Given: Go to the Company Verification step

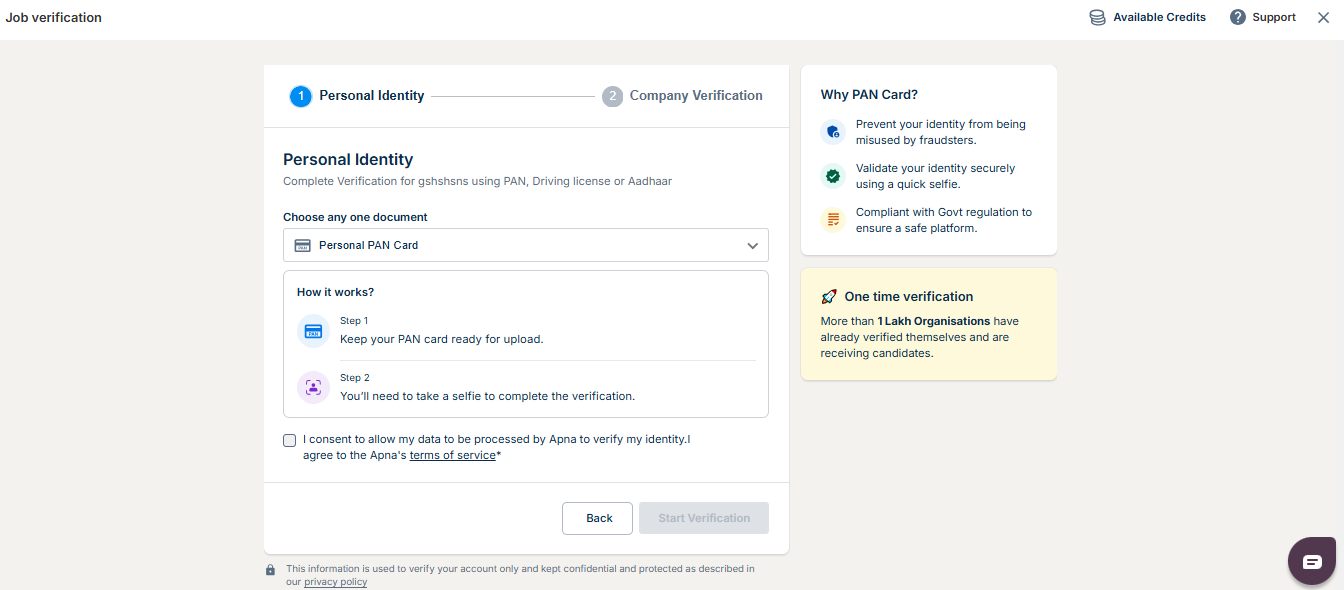Looking at the screenshot, I should 683,96.
